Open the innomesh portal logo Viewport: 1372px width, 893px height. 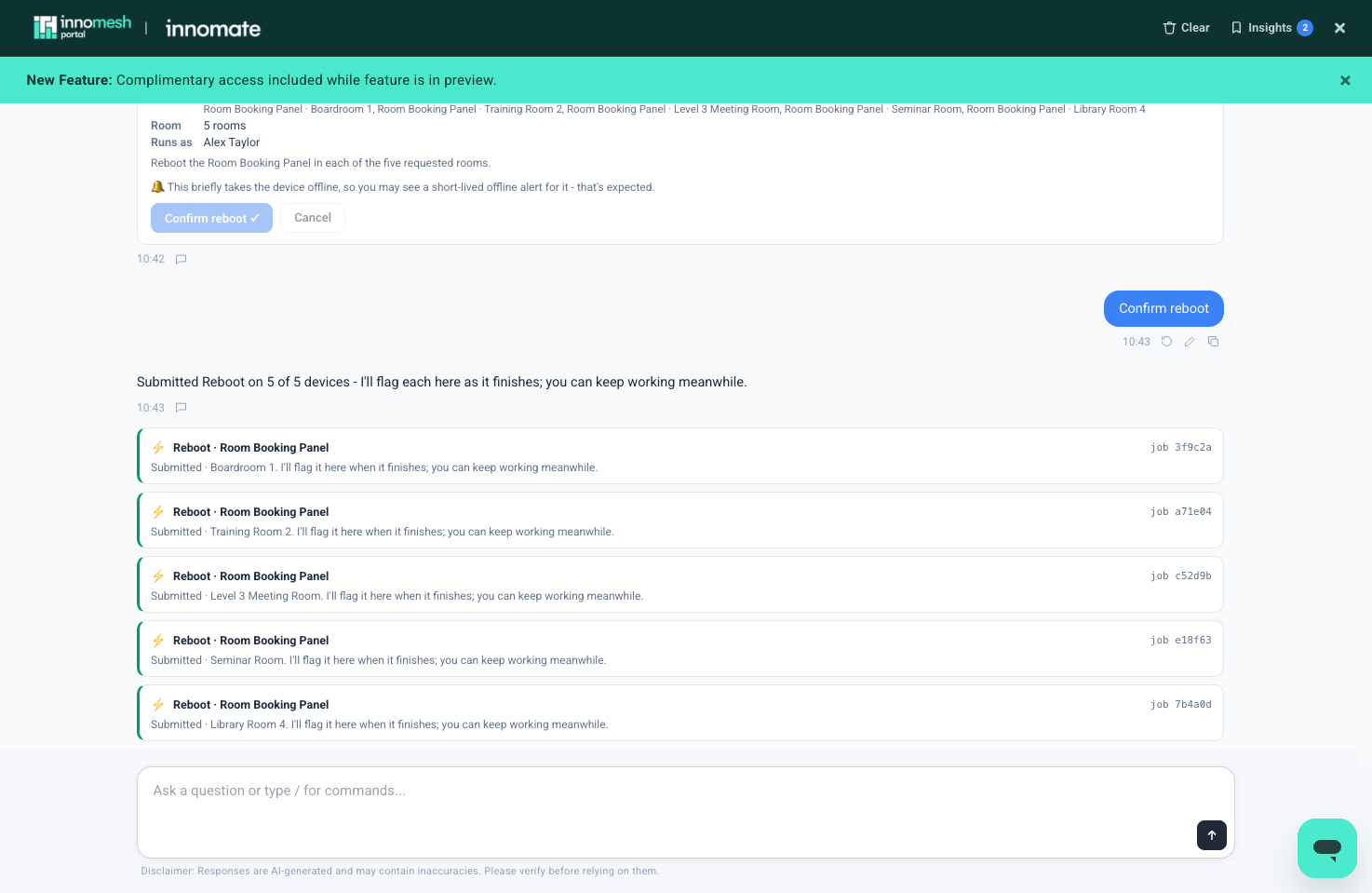[82, 28]
